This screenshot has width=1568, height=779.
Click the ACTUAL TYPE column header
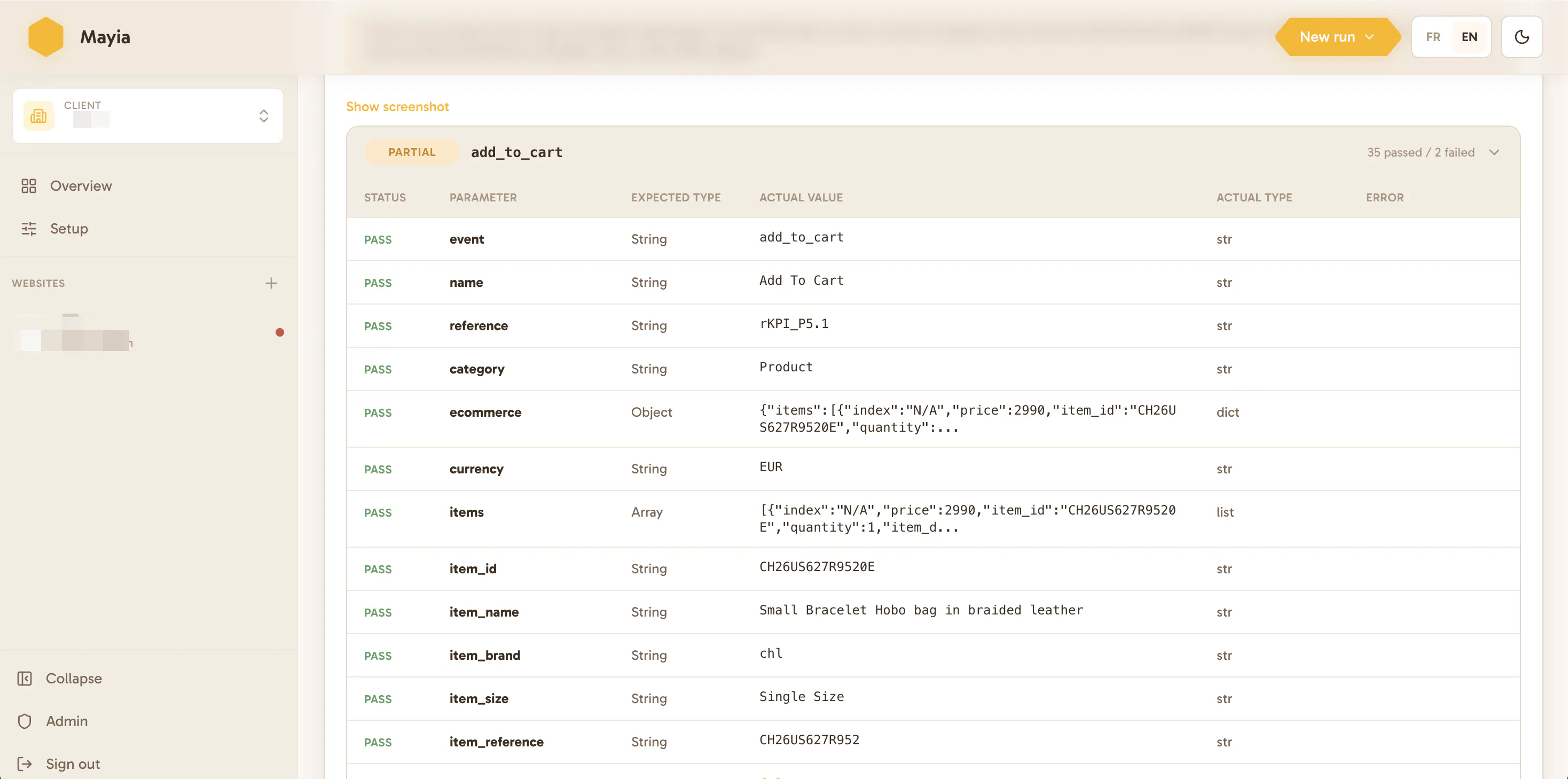point(1254,197)
